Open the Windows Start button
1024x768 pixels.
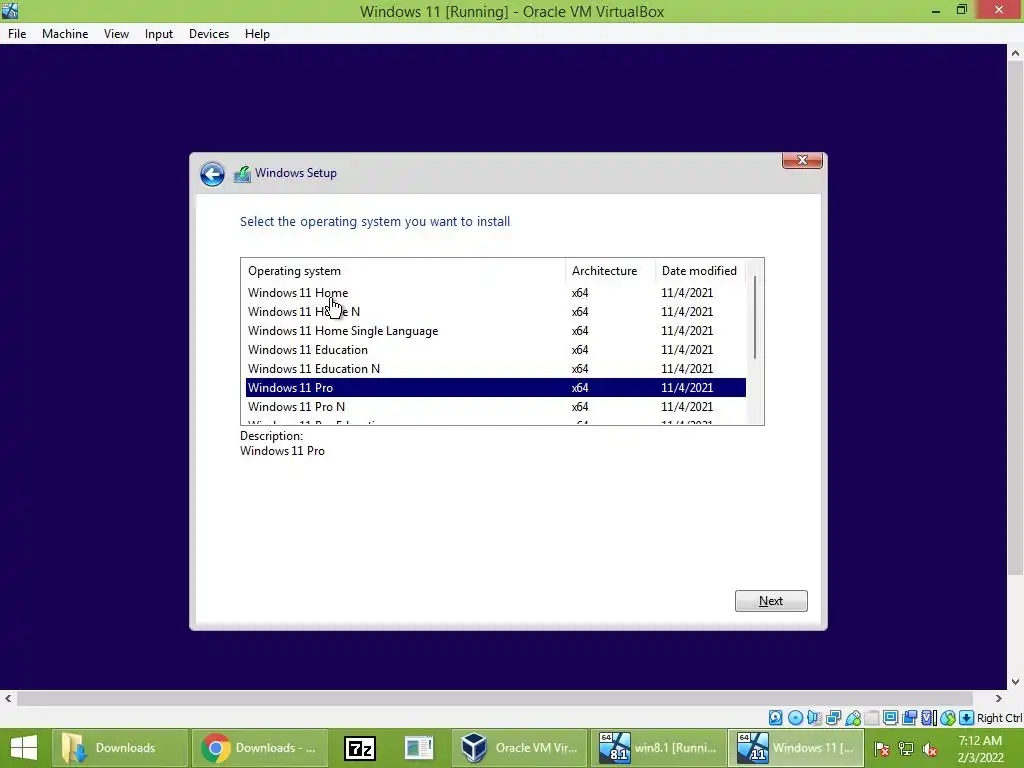[x=24, y=748]
